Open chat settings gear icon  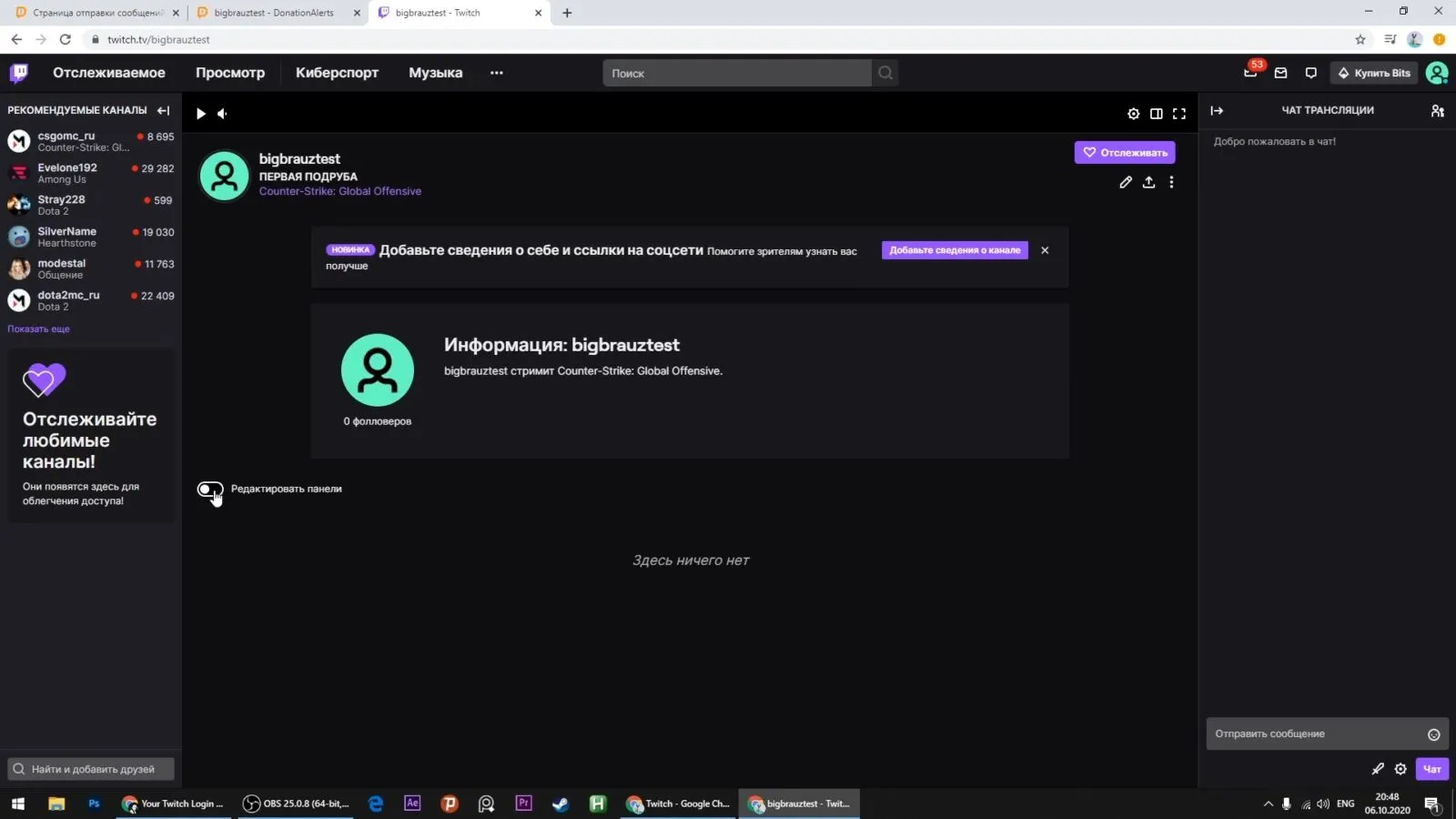tap(1400, 769)
